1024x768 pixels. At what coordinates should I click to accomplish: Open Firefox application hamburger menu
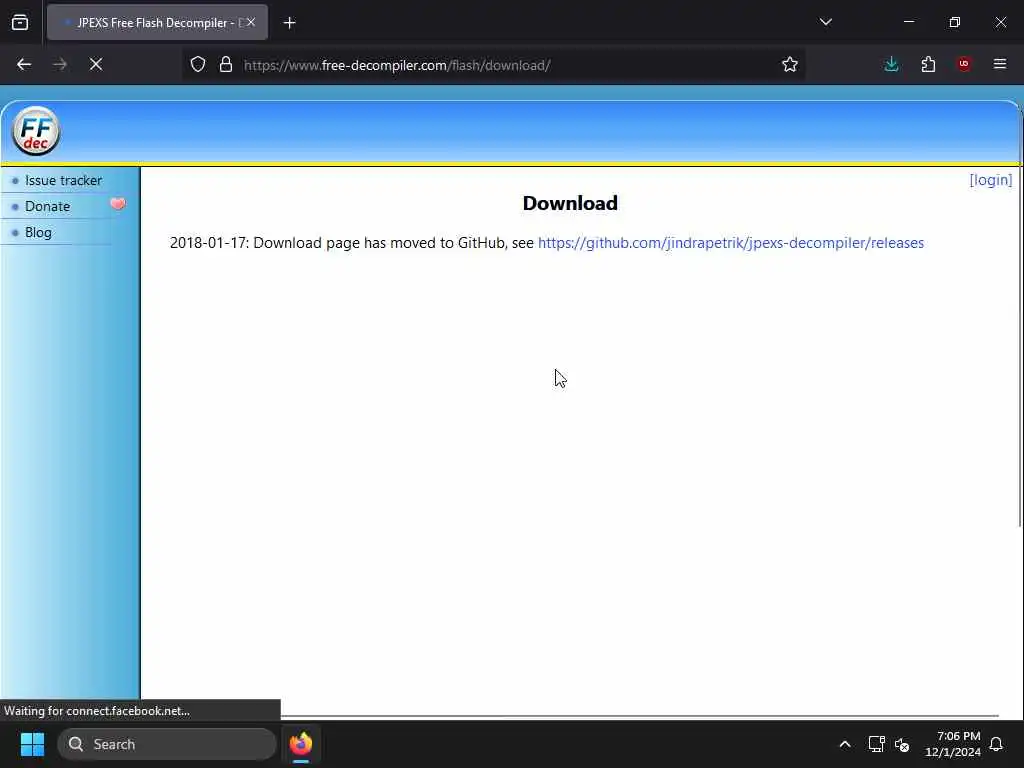pyautogui.click(x=1000, y=65)
